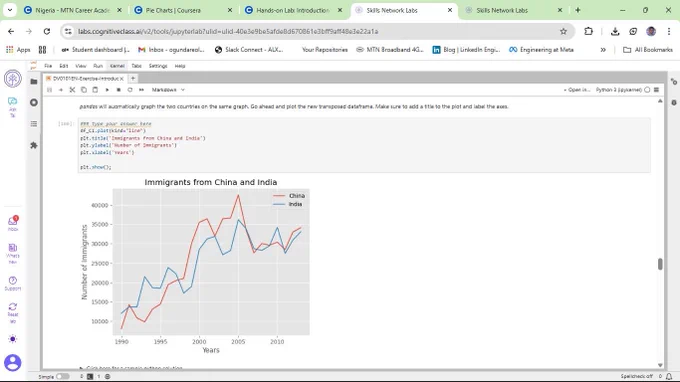680x382 pixels.
Task: Expand the sample python solution disclosure triangle
Action: coord(81,368)
